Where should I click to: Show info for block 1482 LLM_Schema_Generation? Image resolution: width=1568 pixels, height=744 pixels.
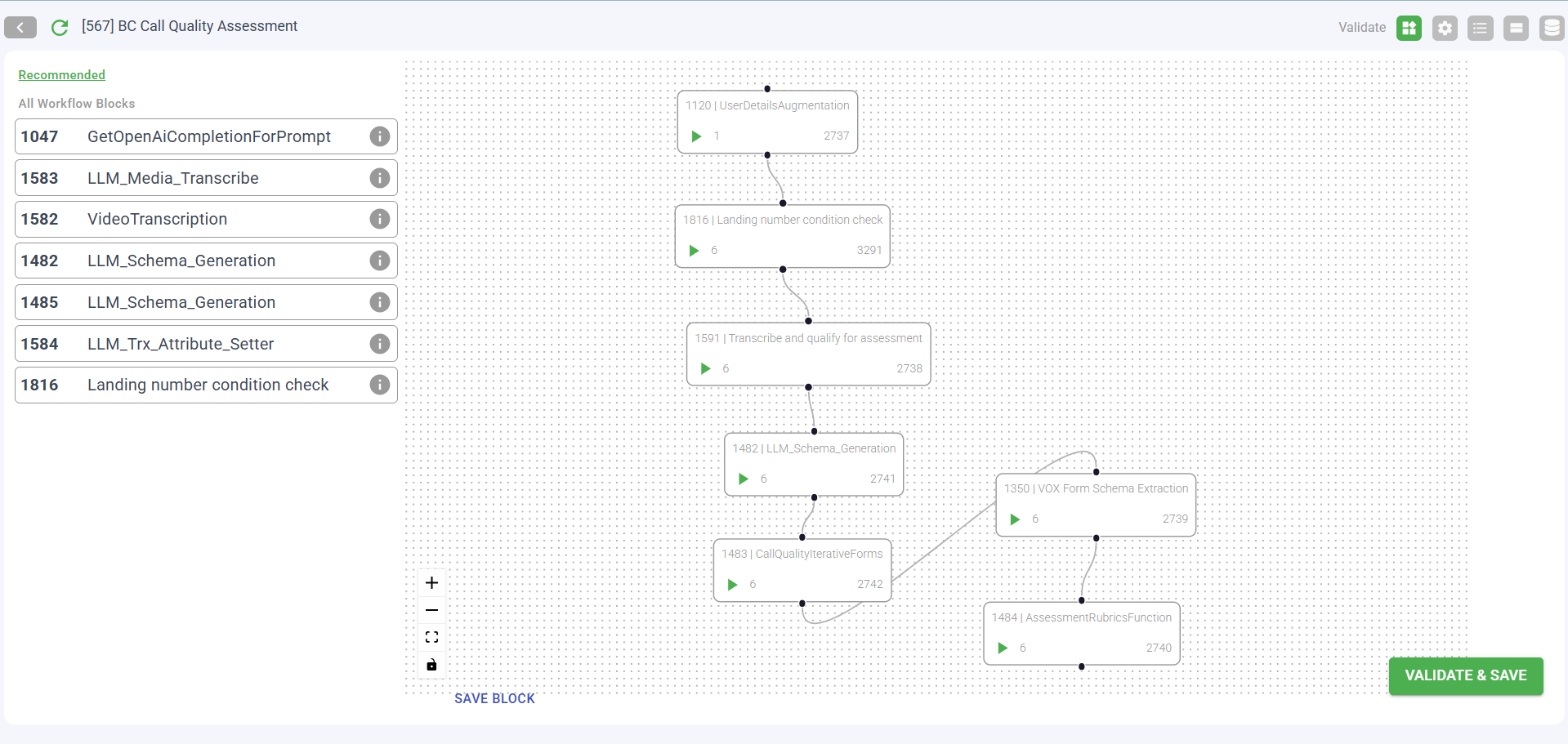click(380, 261)
